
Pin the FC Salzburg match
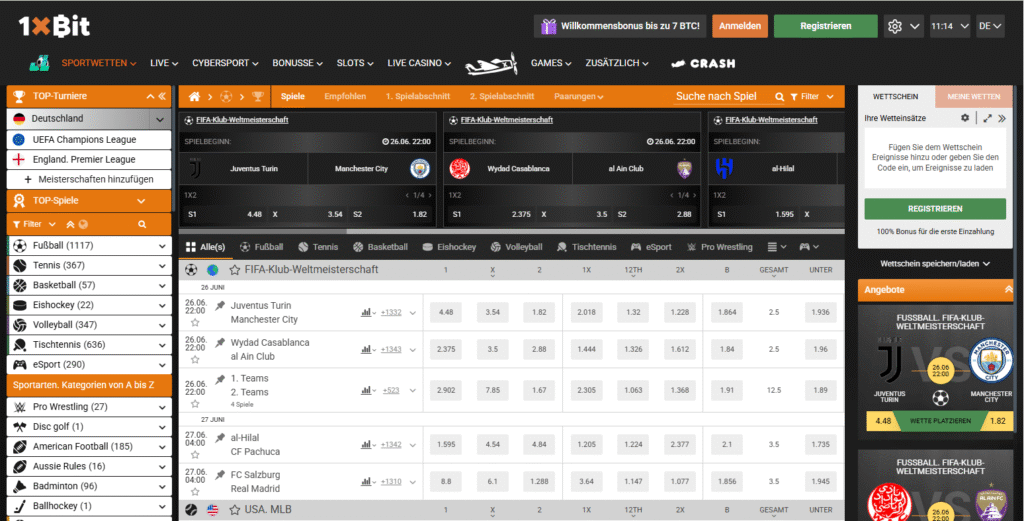point(220,475)
